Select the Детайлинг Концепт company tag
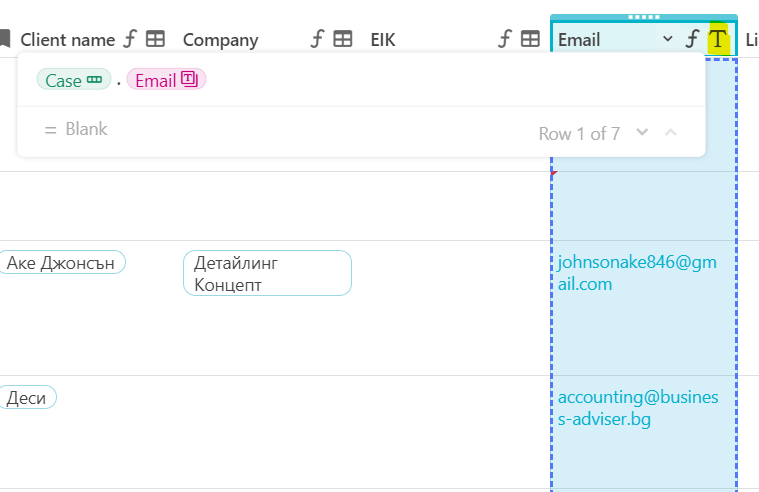Image resolution: width=759 pixels, height=492 pixels. (x=267, y=273)
